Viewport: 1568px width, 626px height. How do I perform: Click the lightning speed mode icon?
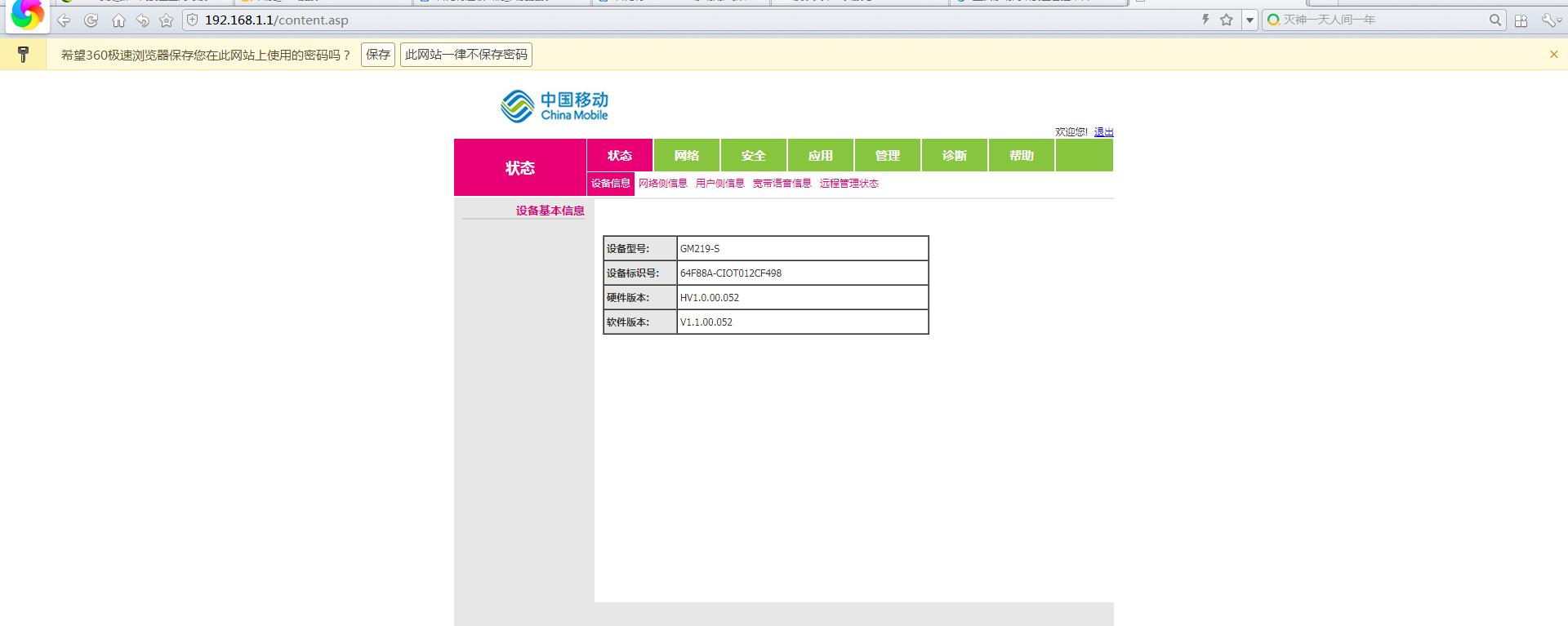[x=1205, y=20]
